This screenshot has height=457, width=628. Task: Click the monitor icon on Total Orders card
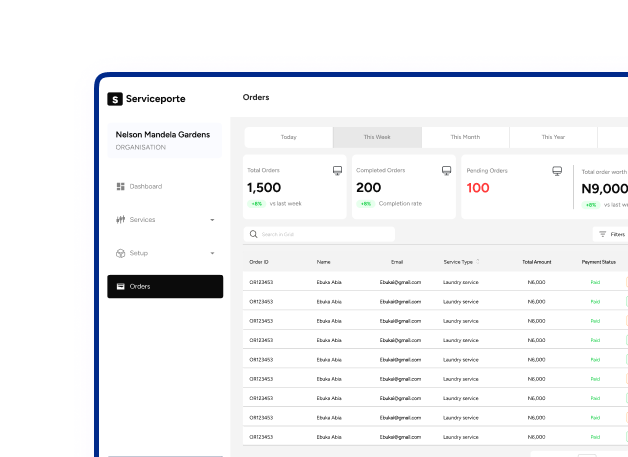337,171
